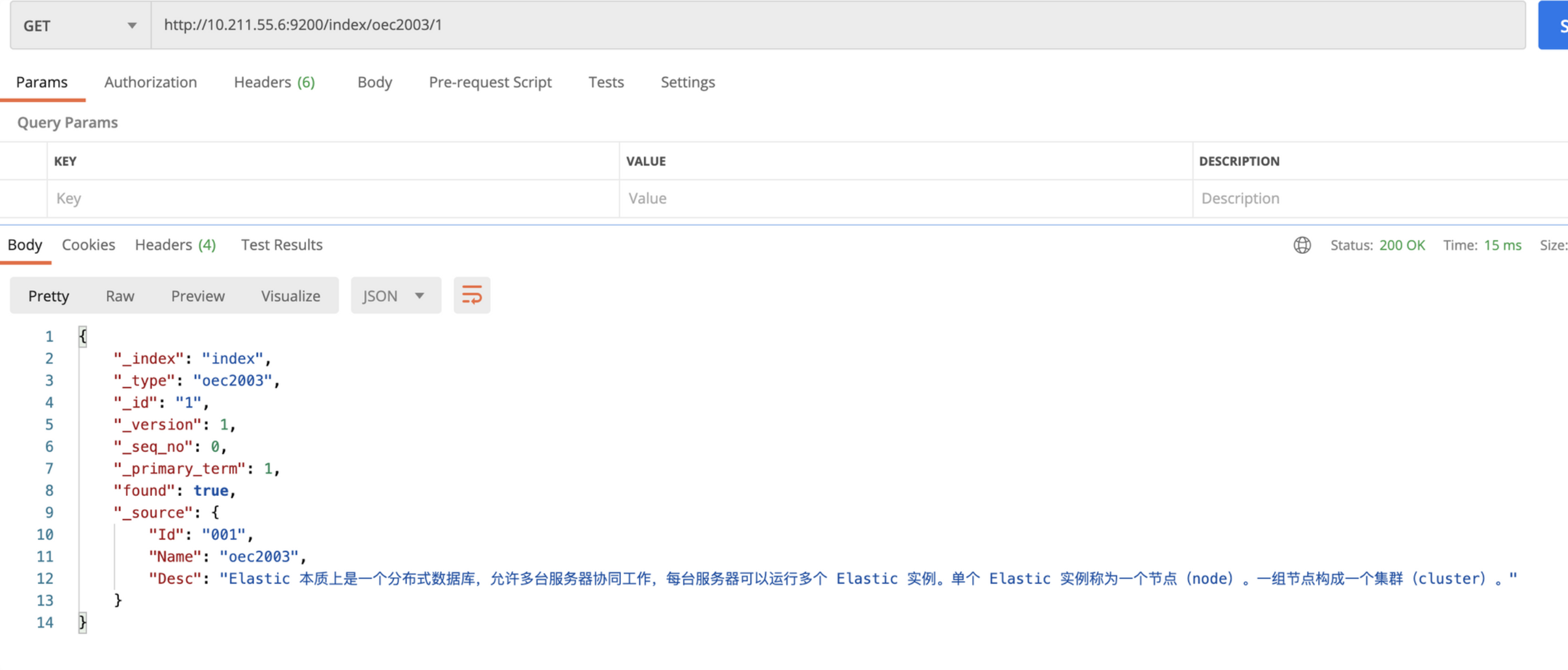The image size is (1568, 670).
Task: Select the Visualize response view
Action: (290, 296)
